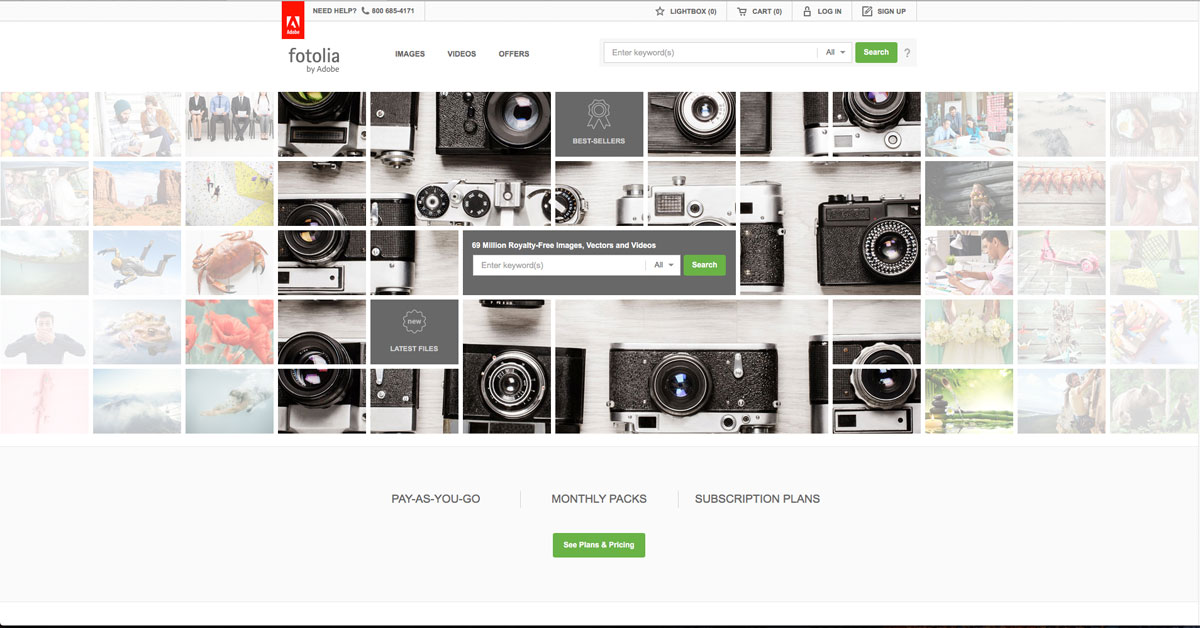The image size is (1200, 628).
Task: Open the colorful balls thumbnail
Action: [44, 124]
